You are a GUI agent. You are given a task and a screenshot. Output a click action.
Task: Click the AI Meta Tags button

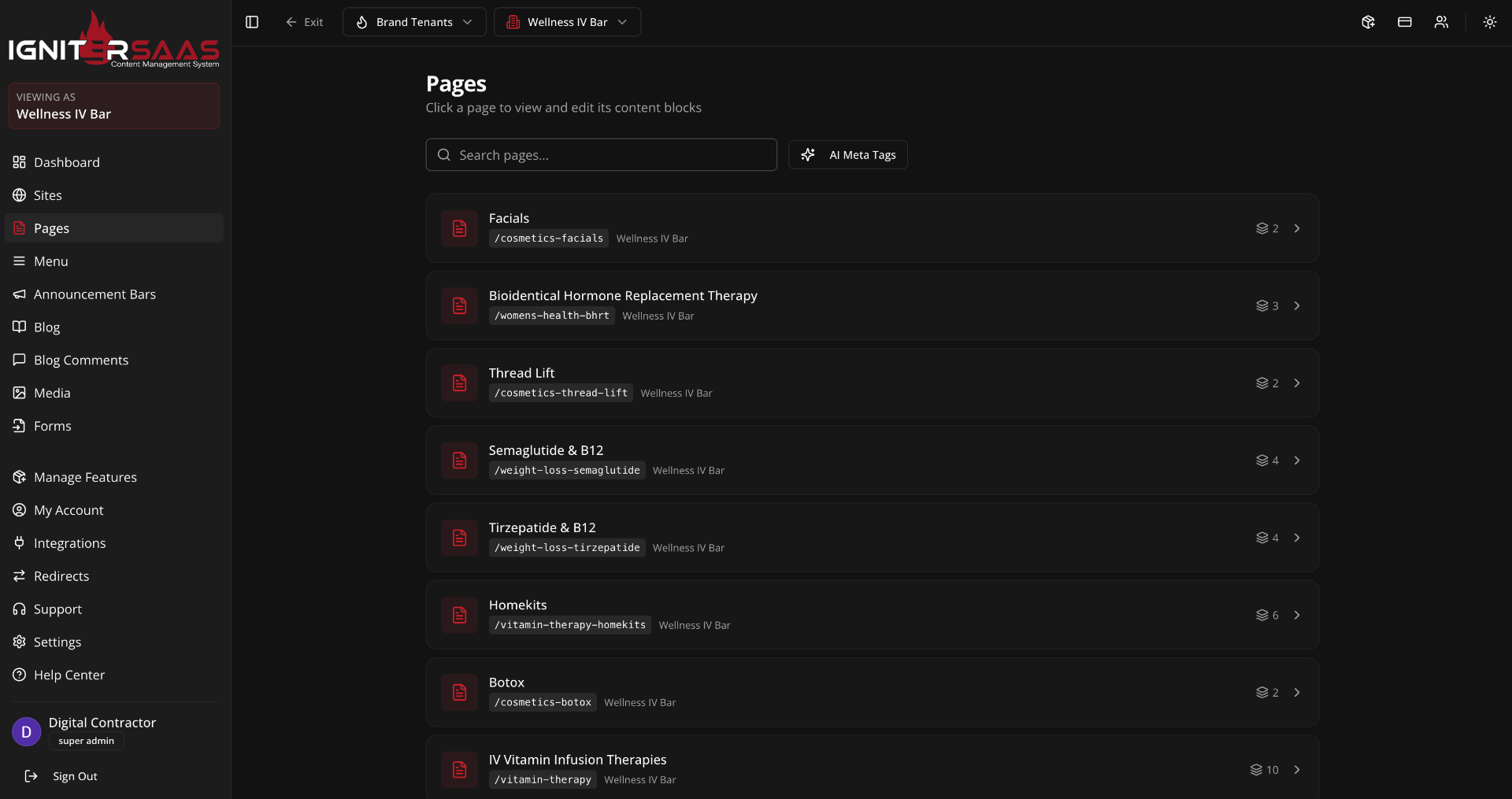coord(847,154)
